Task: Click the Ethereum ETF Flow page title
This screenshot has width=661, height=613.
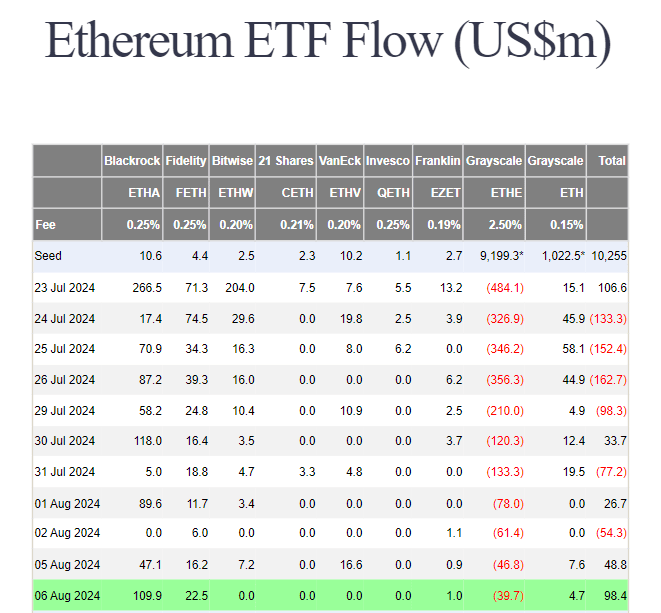Action: [329, 40]
